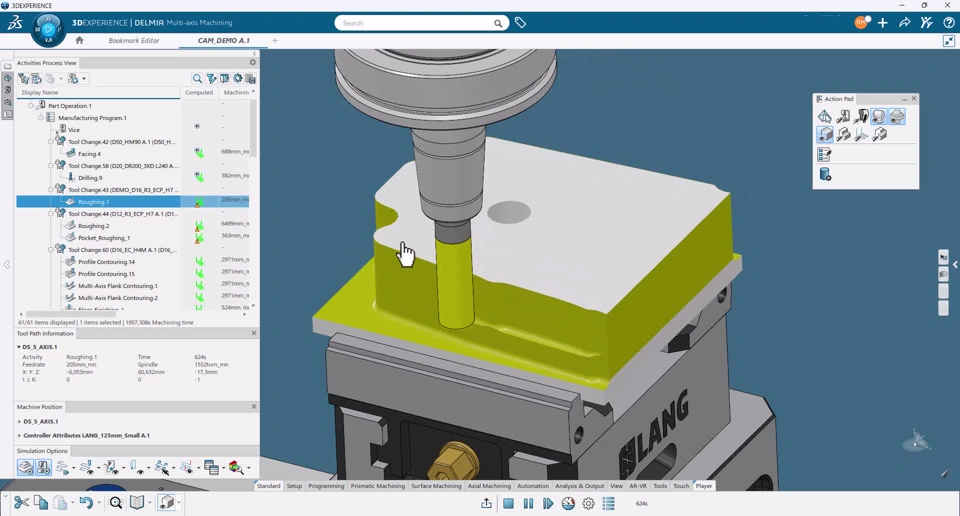Select the Surface Machining tab
960x516 pixels.
(x=436, y=486)
